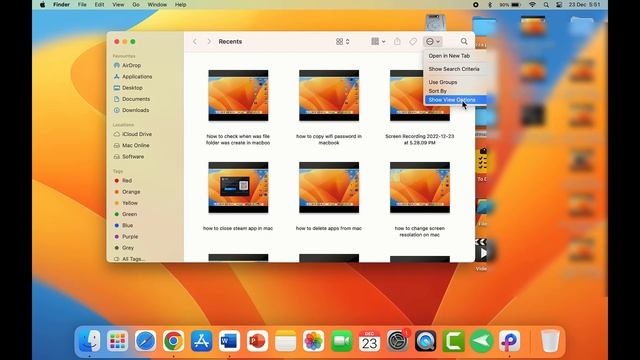
Task: Click the battery status icon
Action: (x=516, y=5)
